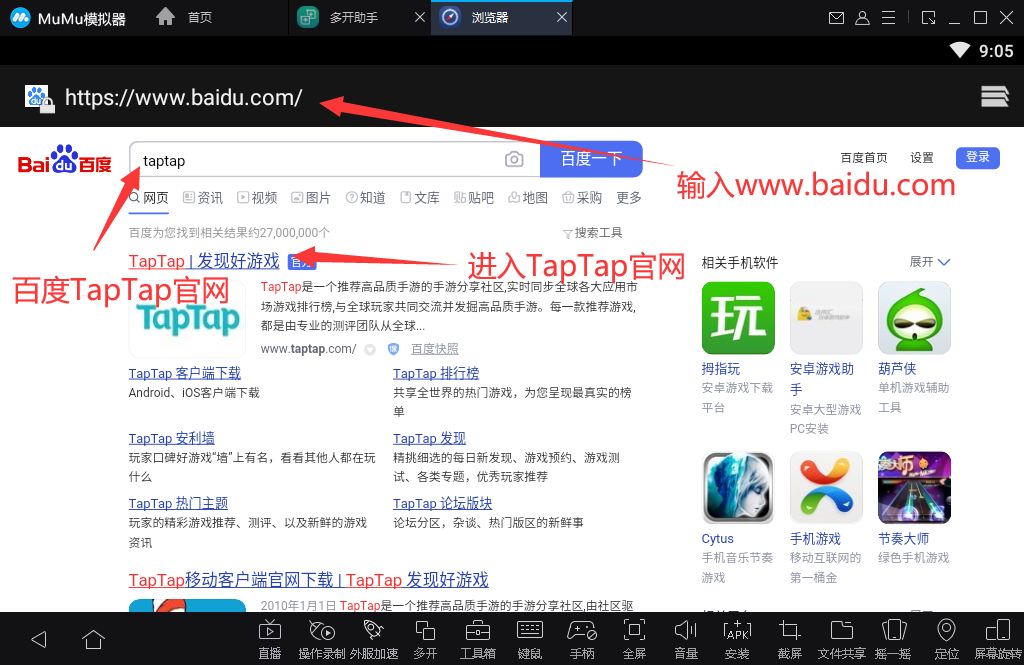
Task: Select 网页 search category
Action: (149, 197)
